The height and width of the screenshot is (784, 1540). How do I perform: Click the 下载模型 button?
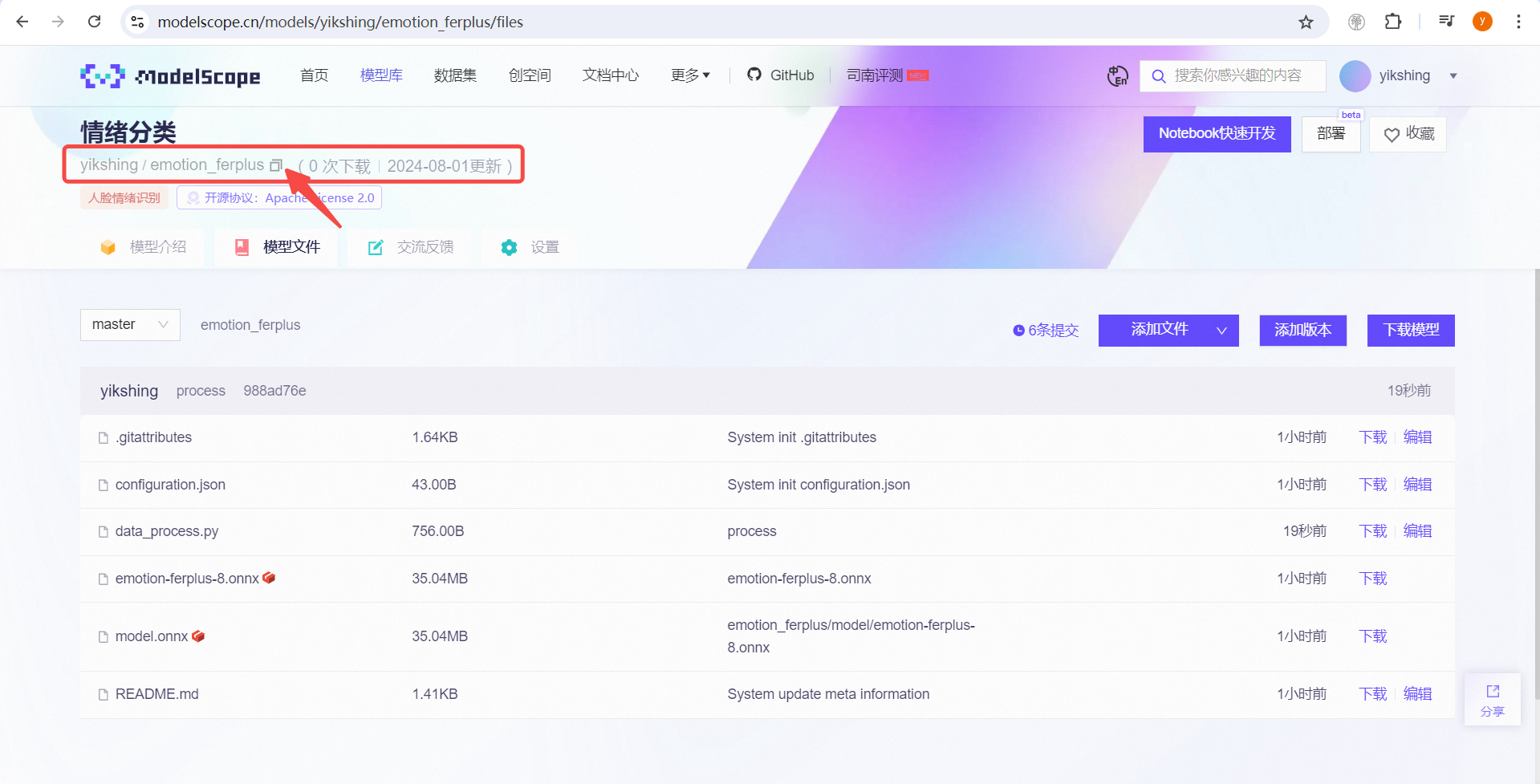point(1411,331)
